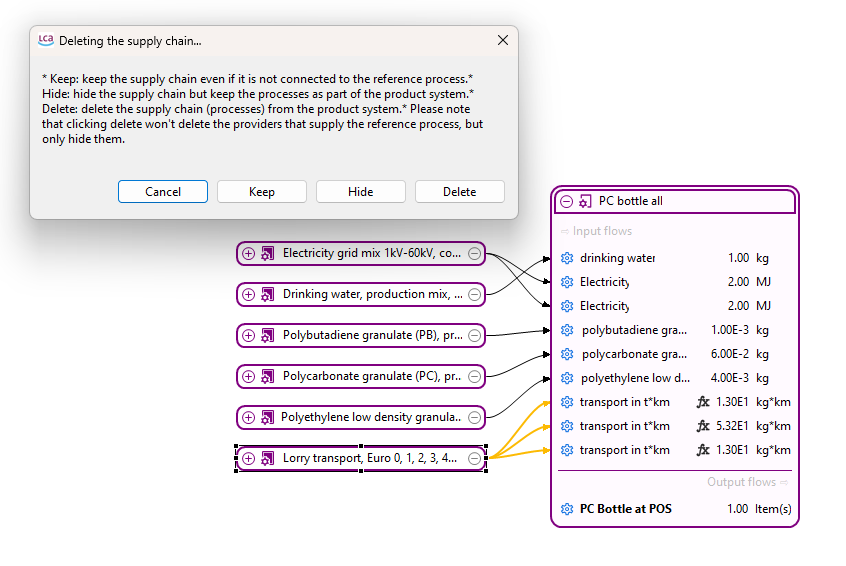The height and width of the screenshot is (566, 846).
Task: Click the PC Bottle at POS flow icon
Action: [x=567, y=509]
